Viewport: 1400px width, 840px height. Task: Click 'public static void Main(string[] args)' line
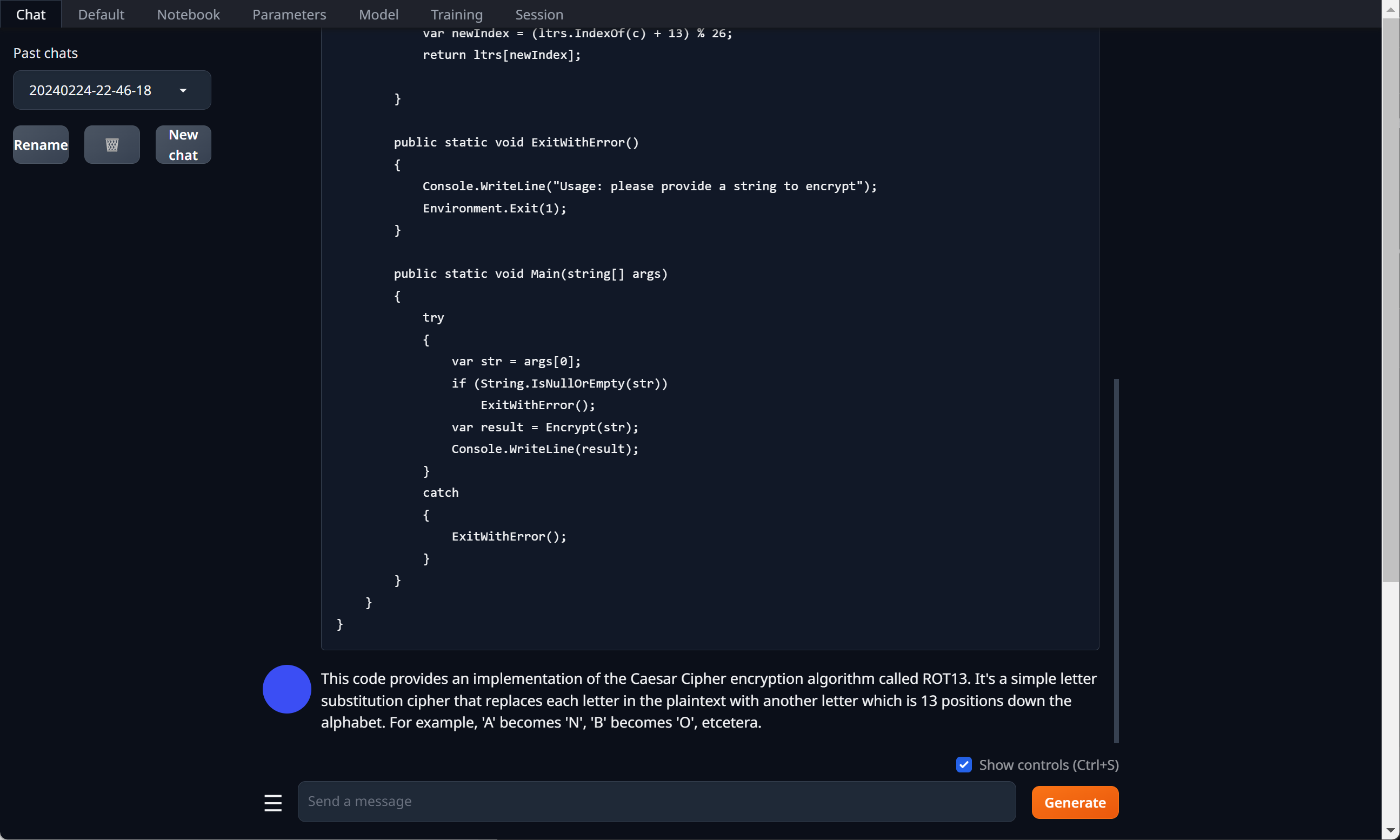(x=530, y=274)
